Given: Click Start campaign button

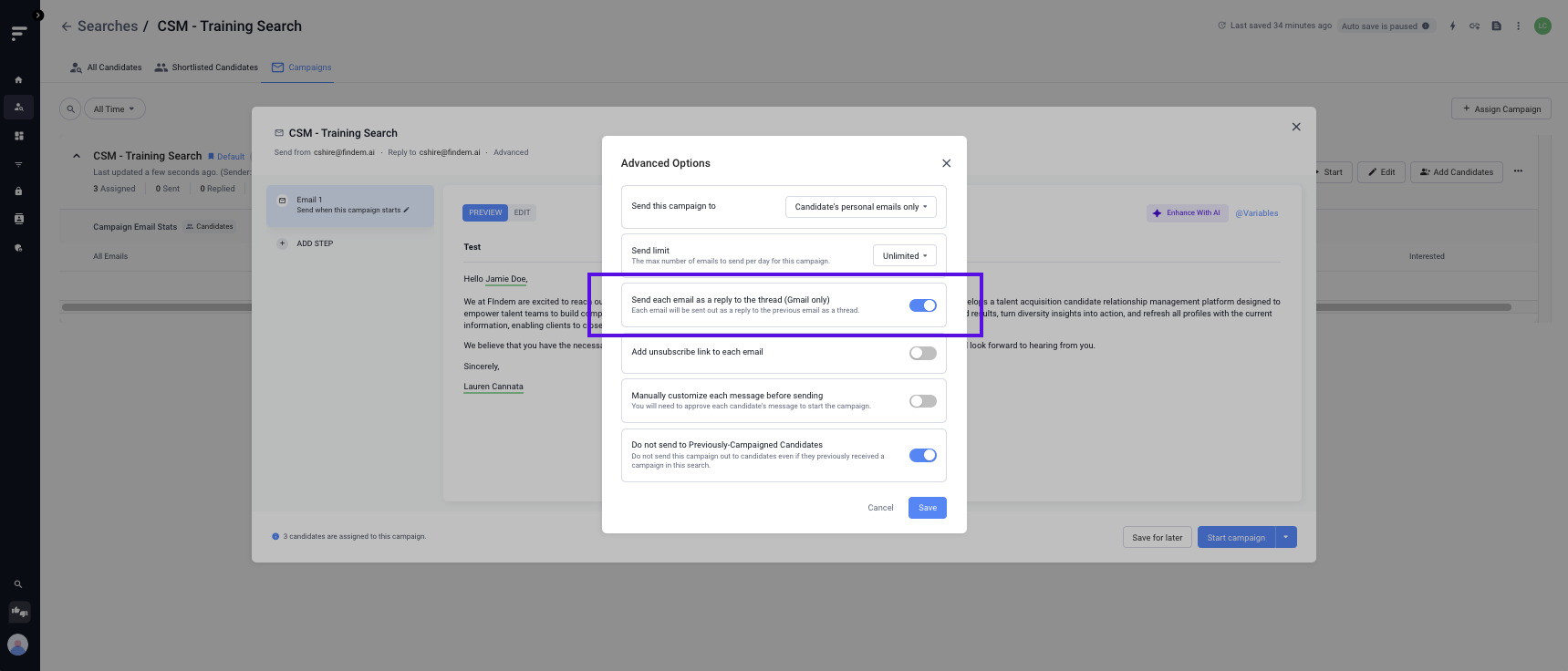Looking at the screenshot, I should pos(1236,538).
